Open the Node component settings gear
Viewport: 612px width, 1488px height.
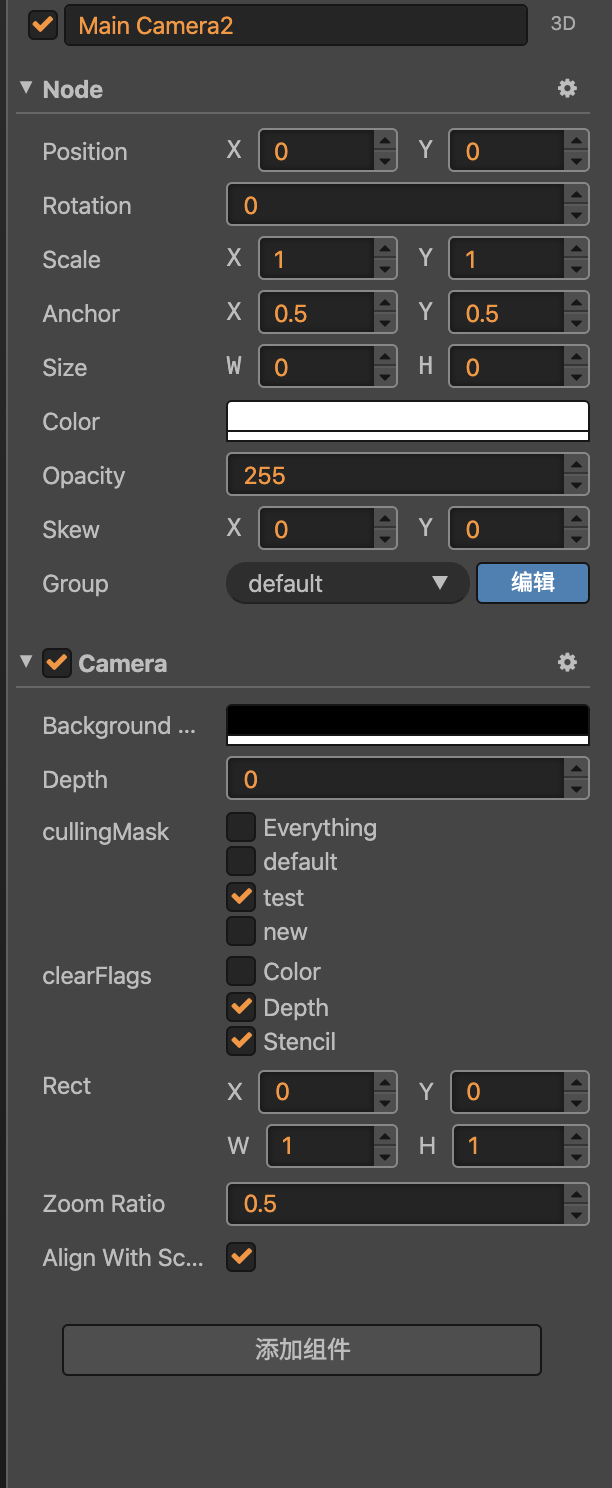click(x=567, y=89)
